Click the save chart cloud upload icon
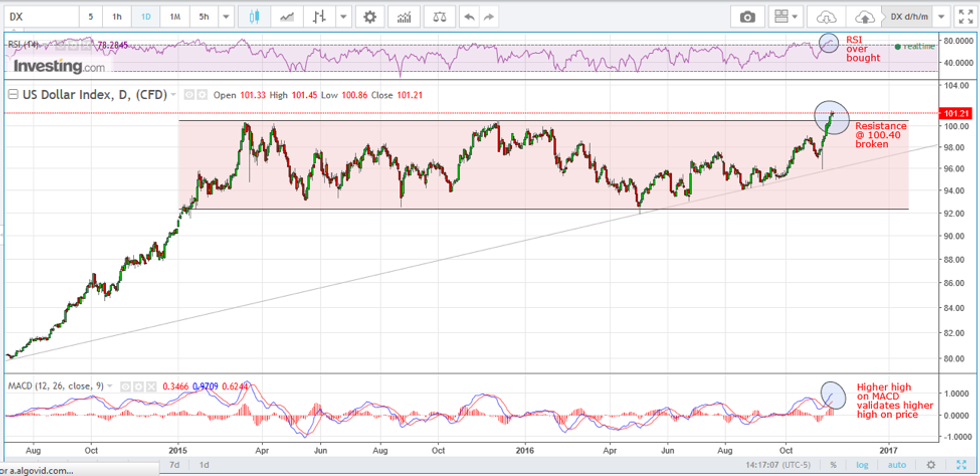Screen dimensions: 980x476 863,17
